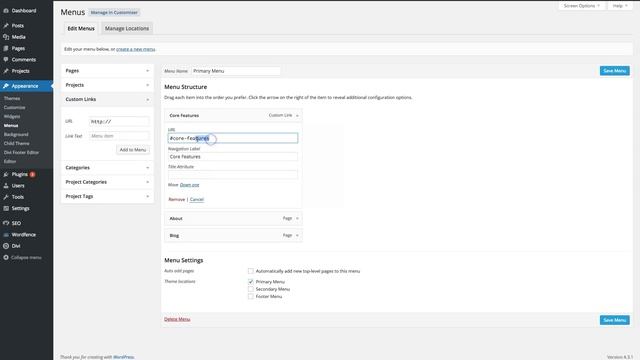Click Manage in Customizer button
This screenshot has height=360, width=640.
114,13
